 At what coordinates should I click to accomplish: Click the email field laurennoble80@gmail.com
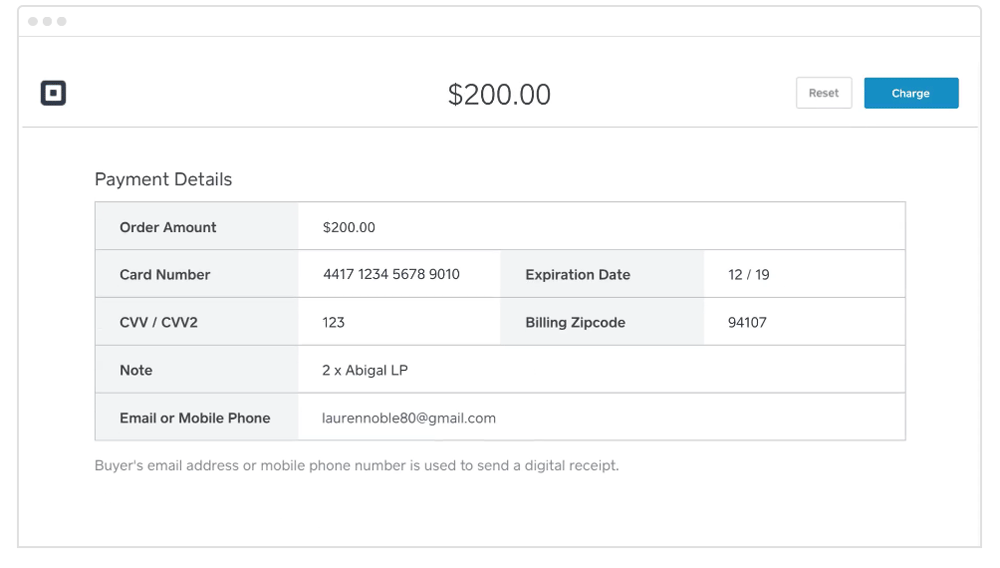point(601,418)
